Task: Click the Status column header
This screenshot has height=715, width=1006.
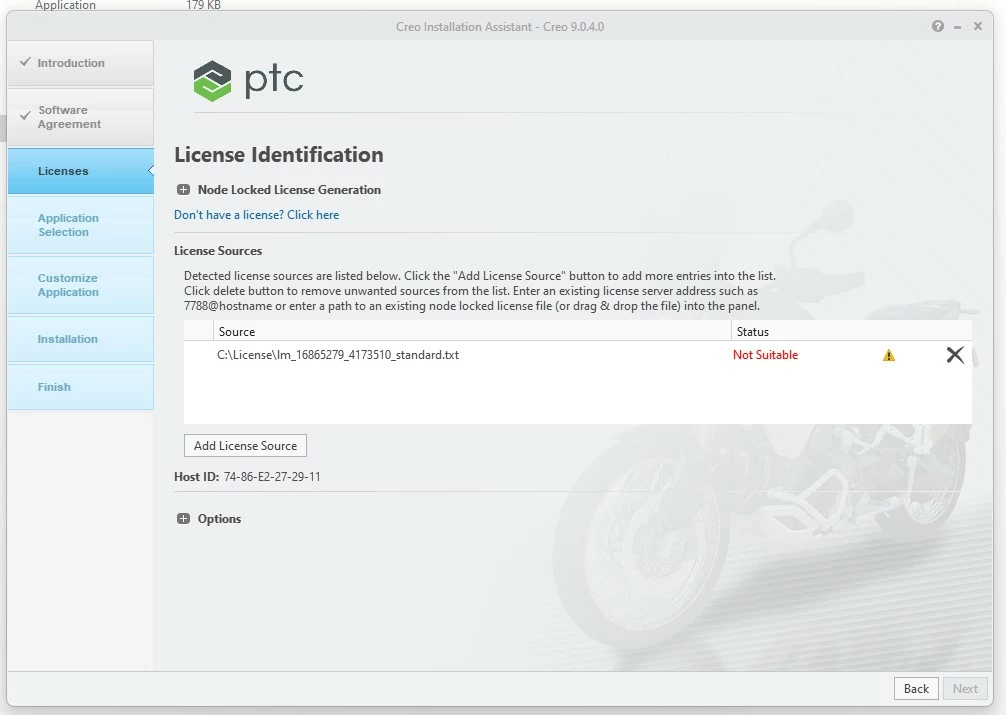Action: (851, 332)
